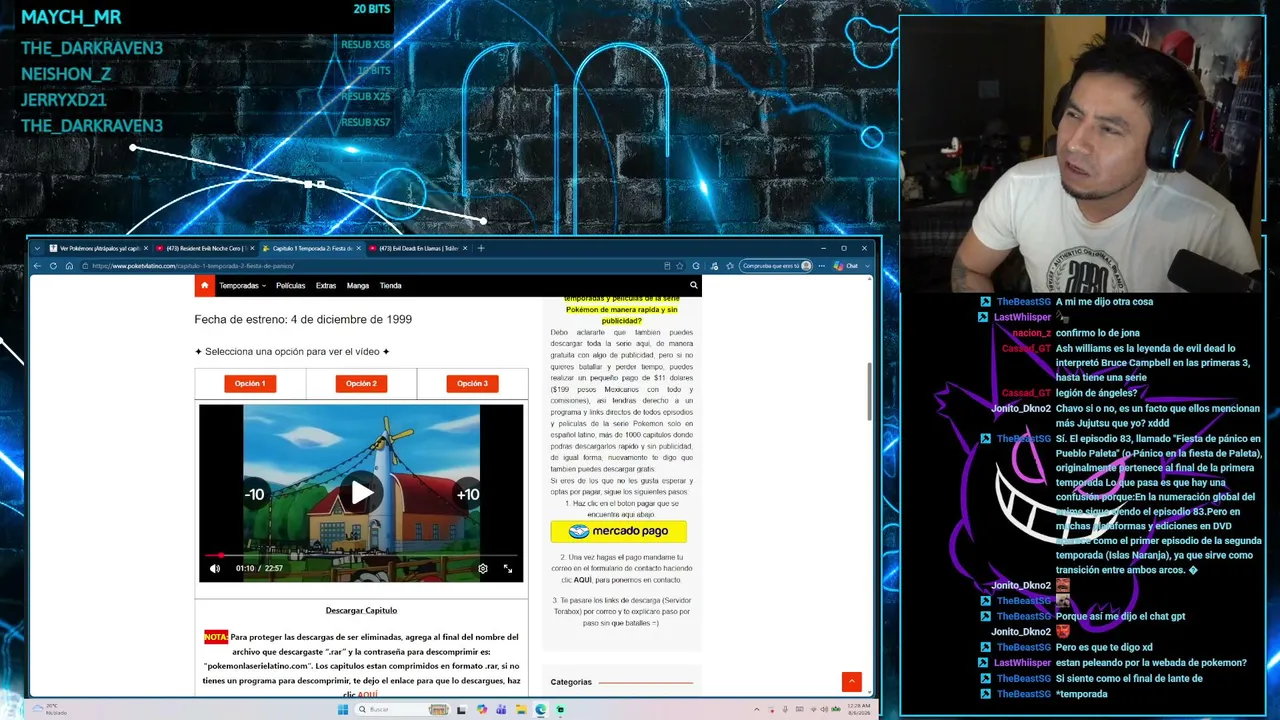The width and height of the screenshot is (1280, 720).
Task: Open video player settings gear
Action: point(483,568)
